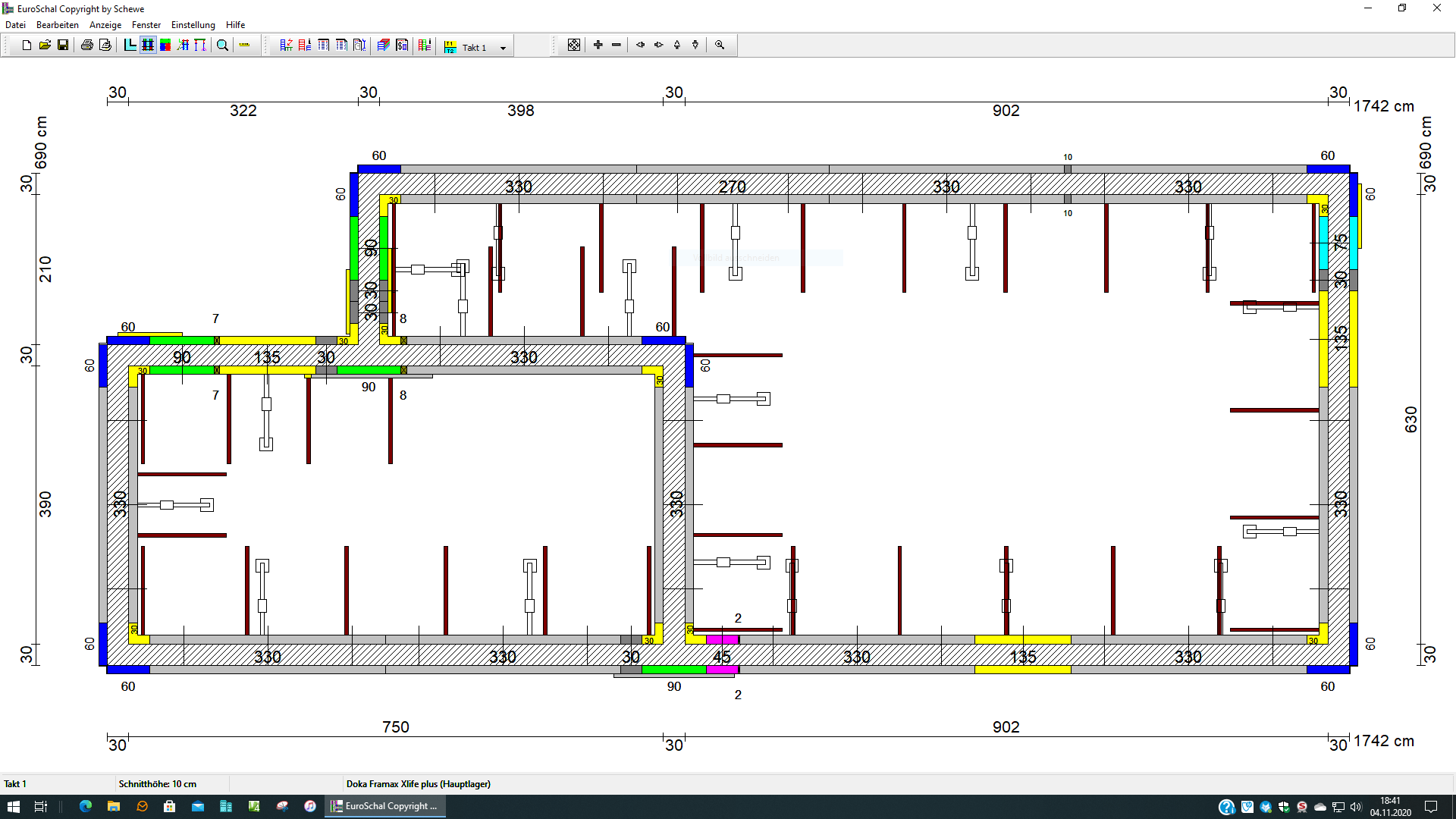Click the new document icon
This screenshot has height=819, width=1456.
point(27,45)
